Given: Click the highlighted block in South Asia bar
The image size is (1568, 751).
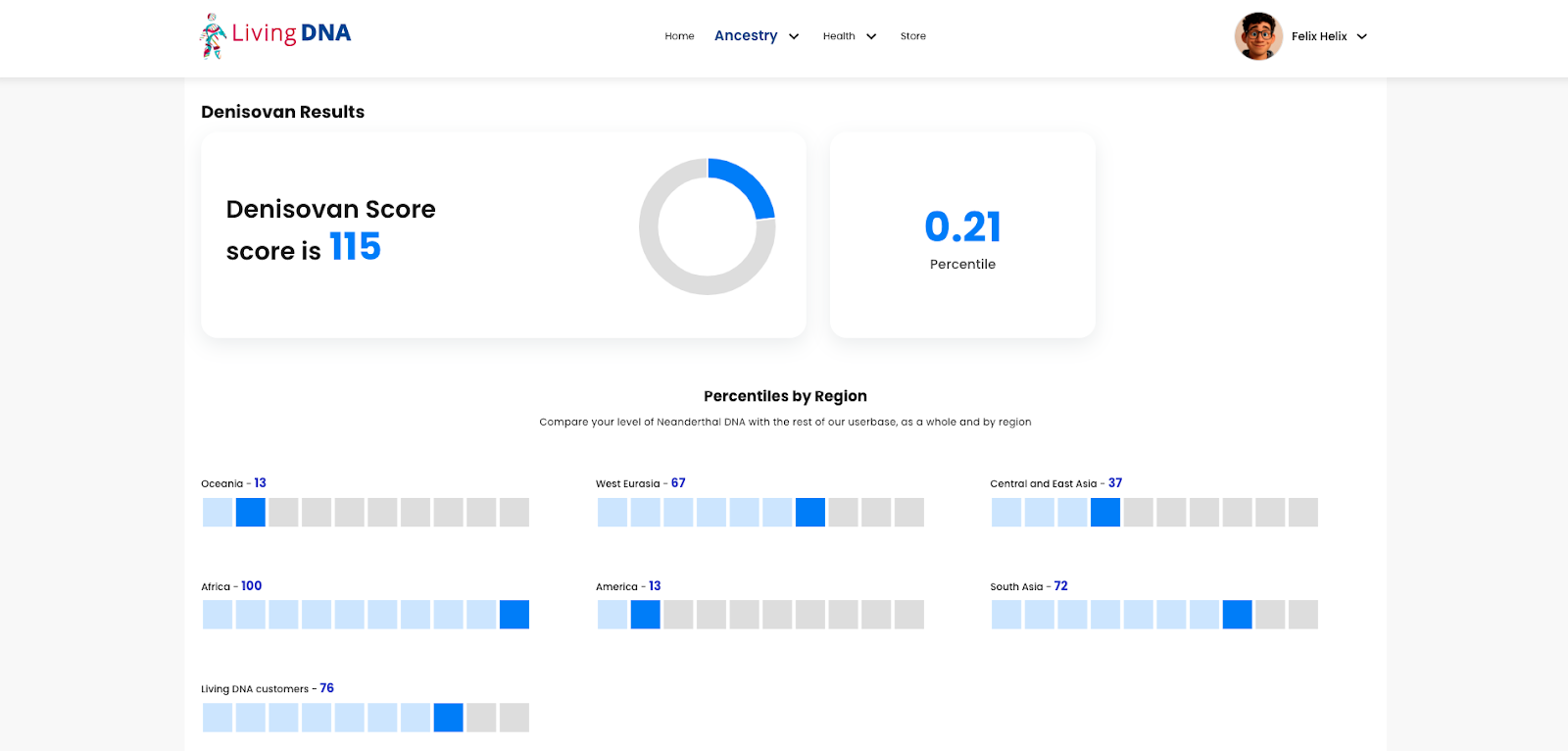Looking at the screenshot, I should pyautogui.click(x=1238, y=615).
